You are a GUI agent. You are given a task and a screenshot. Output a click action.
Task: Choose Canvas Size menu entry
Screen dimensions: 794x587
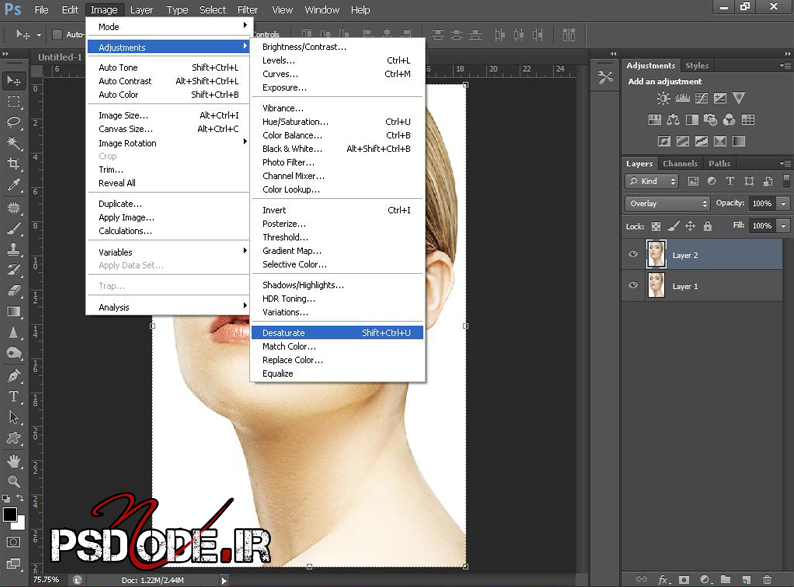[168, 129]
